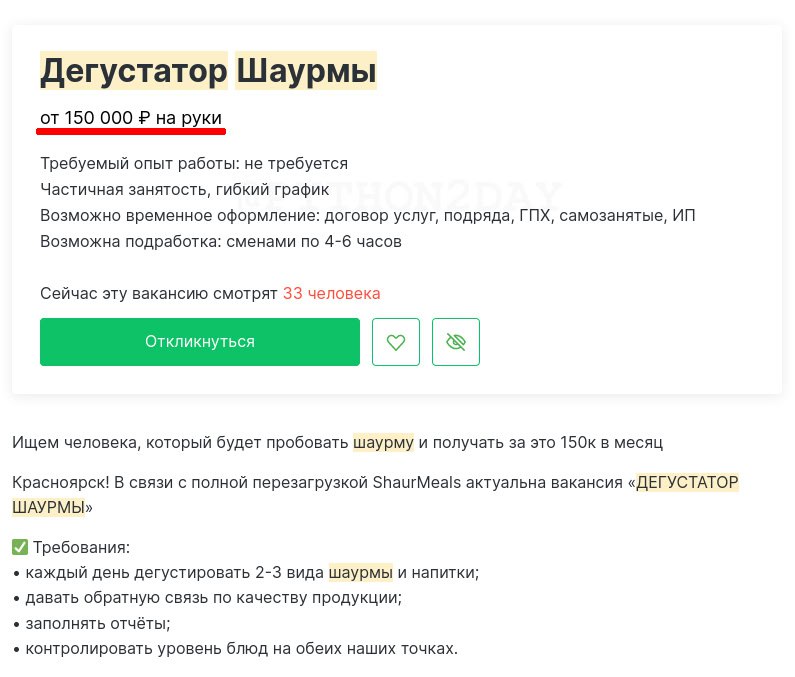Click the city name Красноярск
Image resolution: width=795 pixels, height=677 pixels.
[60, 482]
